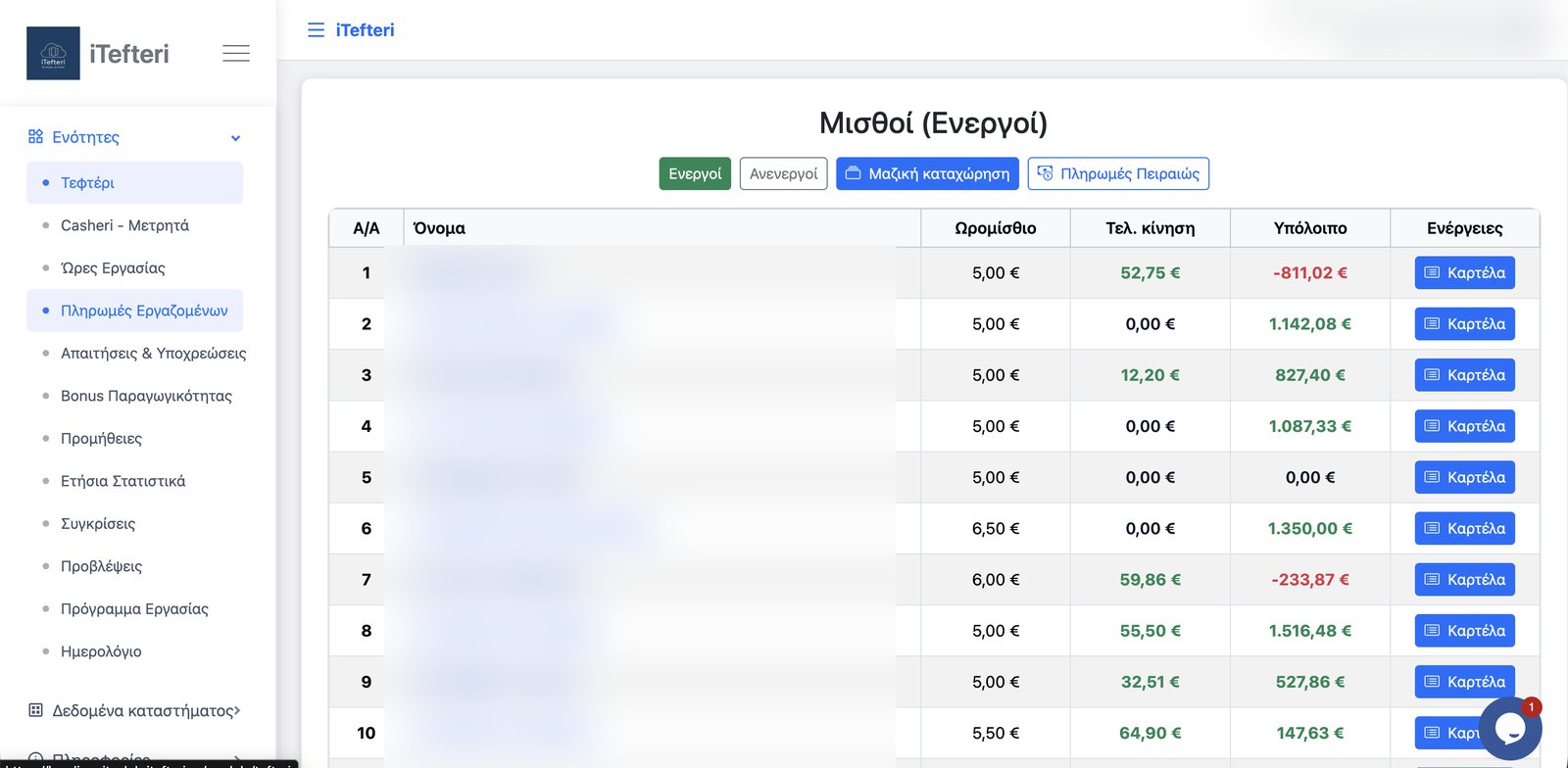Click the iTefteri logo image

tap(53, 53)
